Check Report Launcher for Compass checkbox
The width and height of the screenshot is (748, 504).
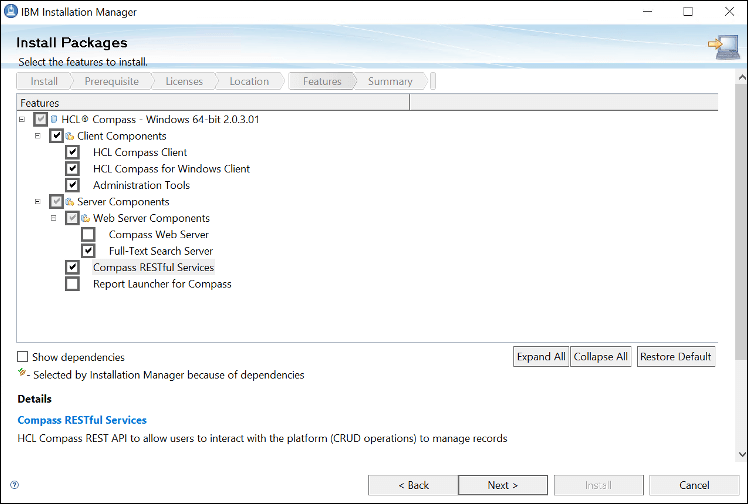tap(72, 284)
